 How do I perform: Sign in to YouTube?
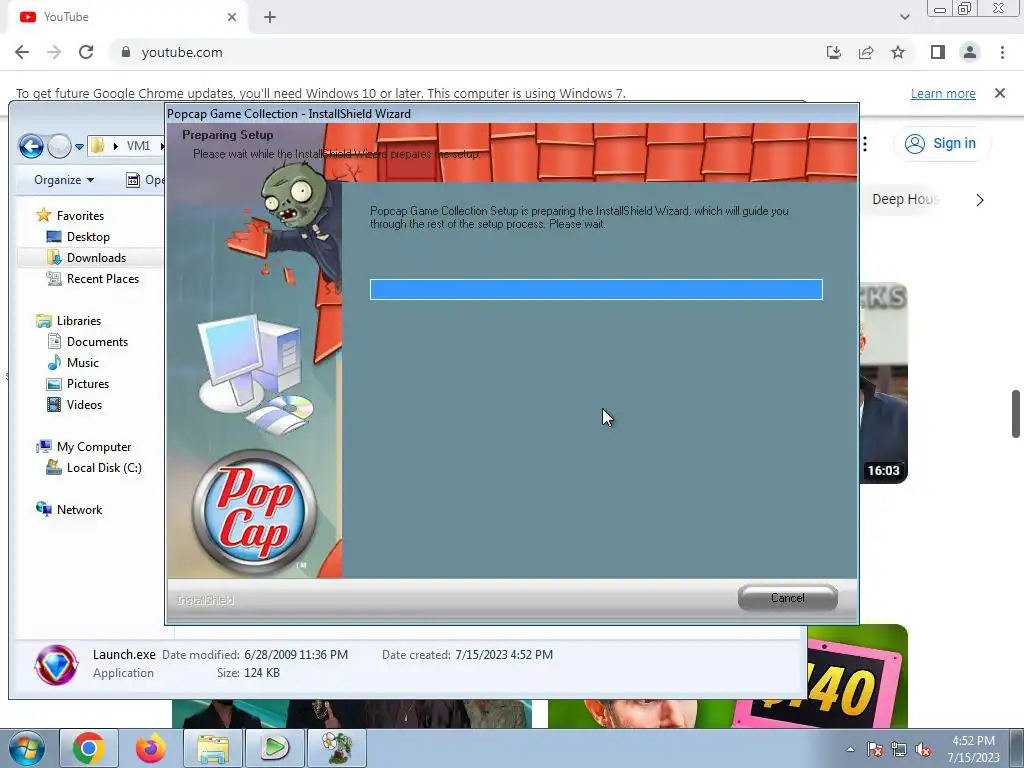coord(940,143)
